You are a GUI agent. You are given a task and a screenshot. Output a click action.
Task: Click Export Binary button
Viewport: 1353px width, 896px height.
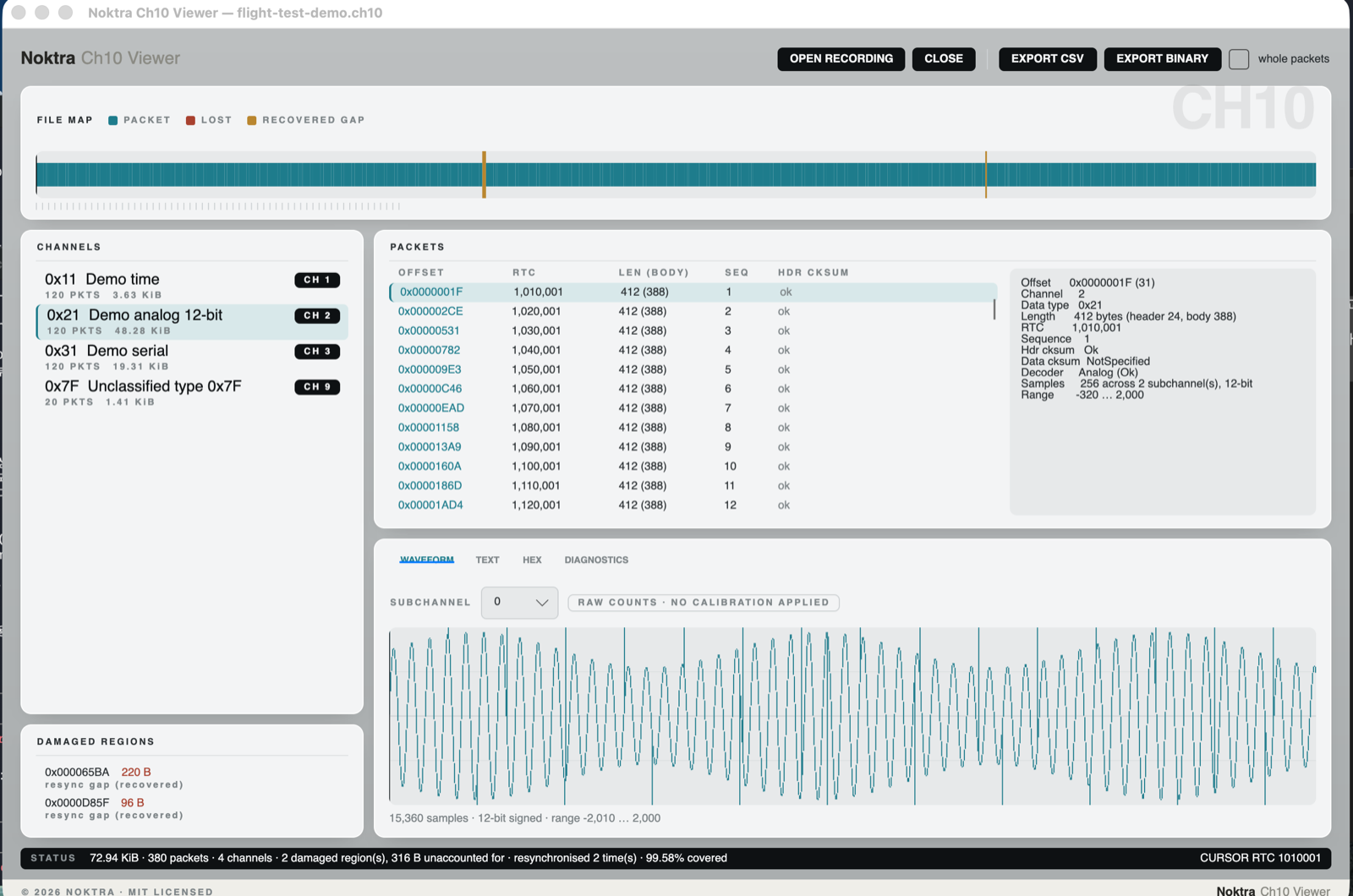pyautogui.click(x=1162, y=58)
